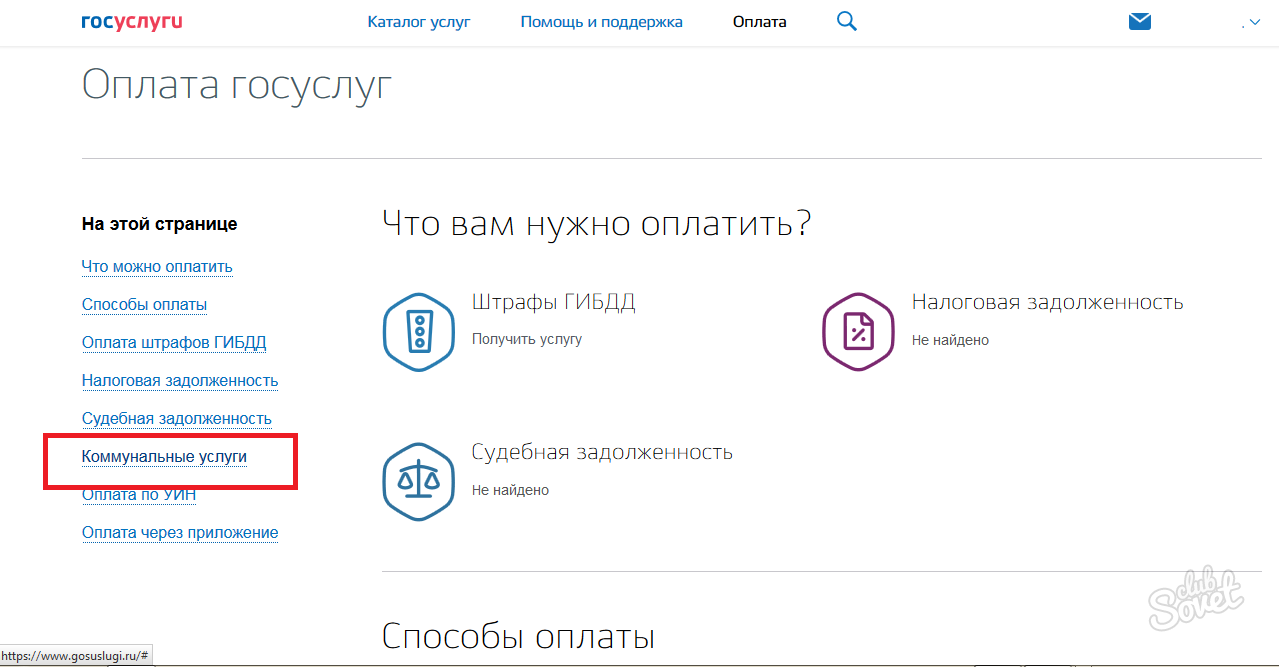Viewport: 1279px width, 667px height.
Task: Open the search magnifier icon
Action: [x=846, y=21]
